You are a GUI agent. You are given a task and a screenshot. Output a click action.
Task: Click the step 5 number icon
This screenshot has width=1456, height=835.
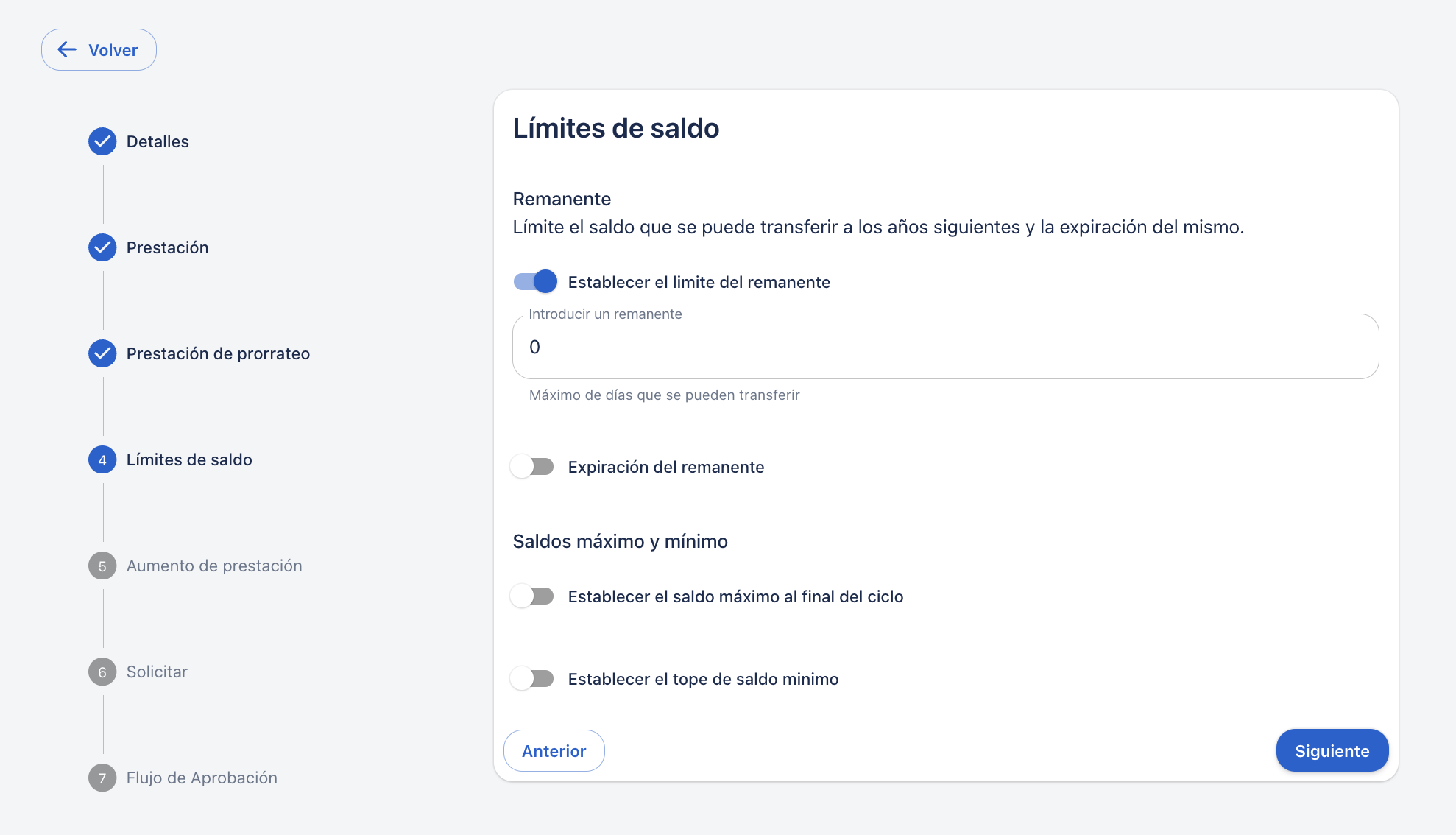[x=102, y=566]
